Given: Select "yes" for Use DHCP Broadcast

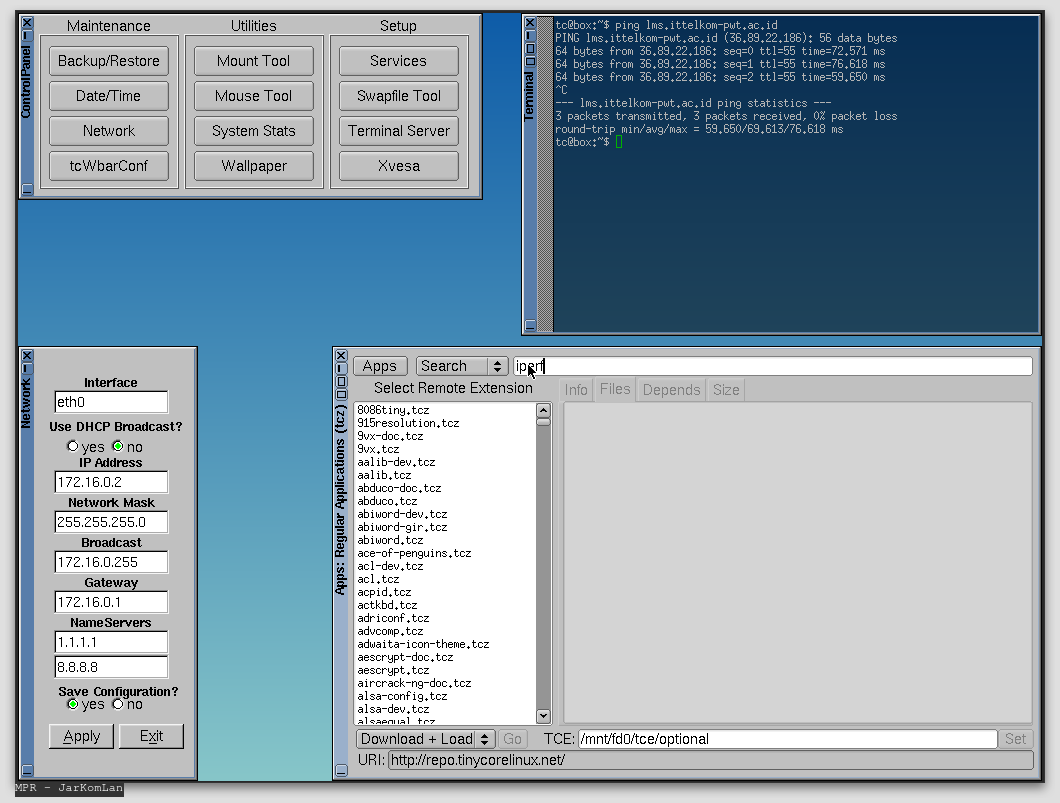Looking at the screenshot, I should (72, 446).
